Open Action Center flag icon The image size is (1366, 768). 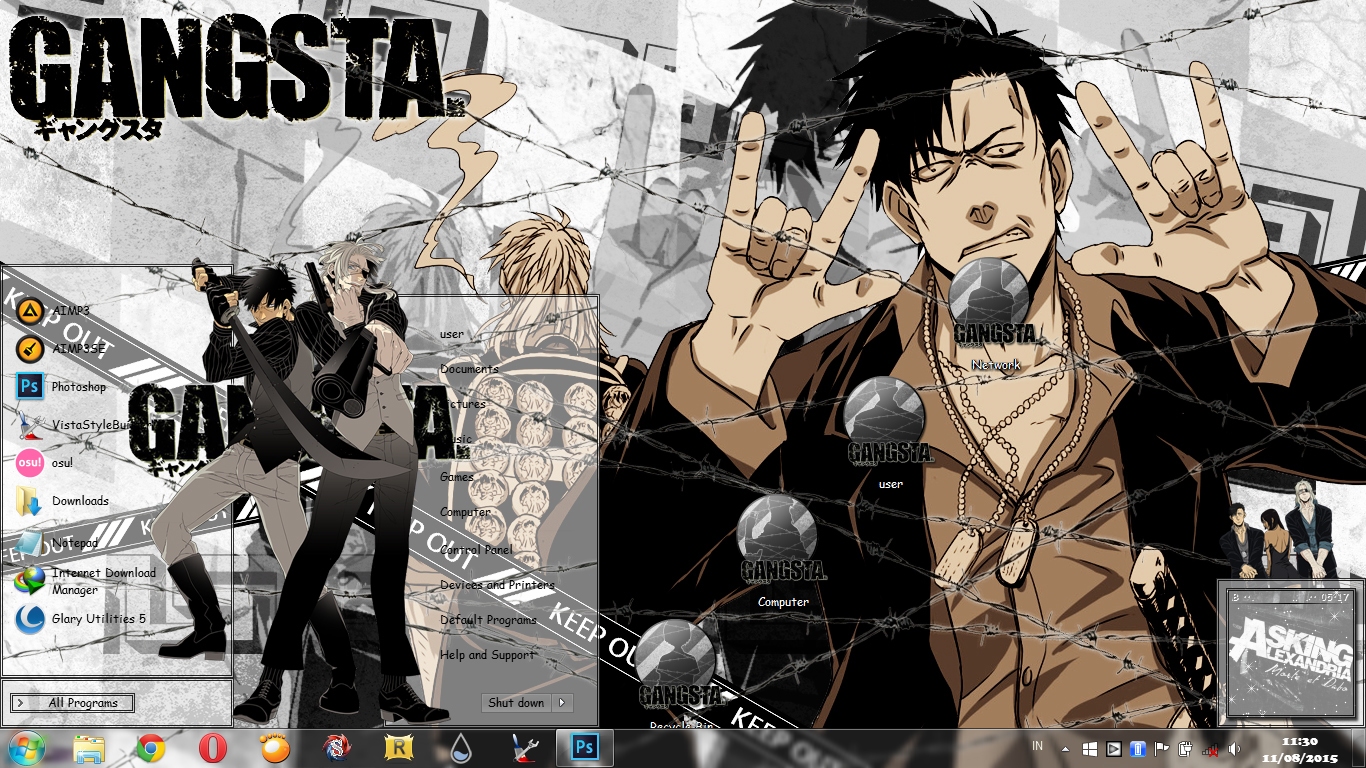[1161, 749]
